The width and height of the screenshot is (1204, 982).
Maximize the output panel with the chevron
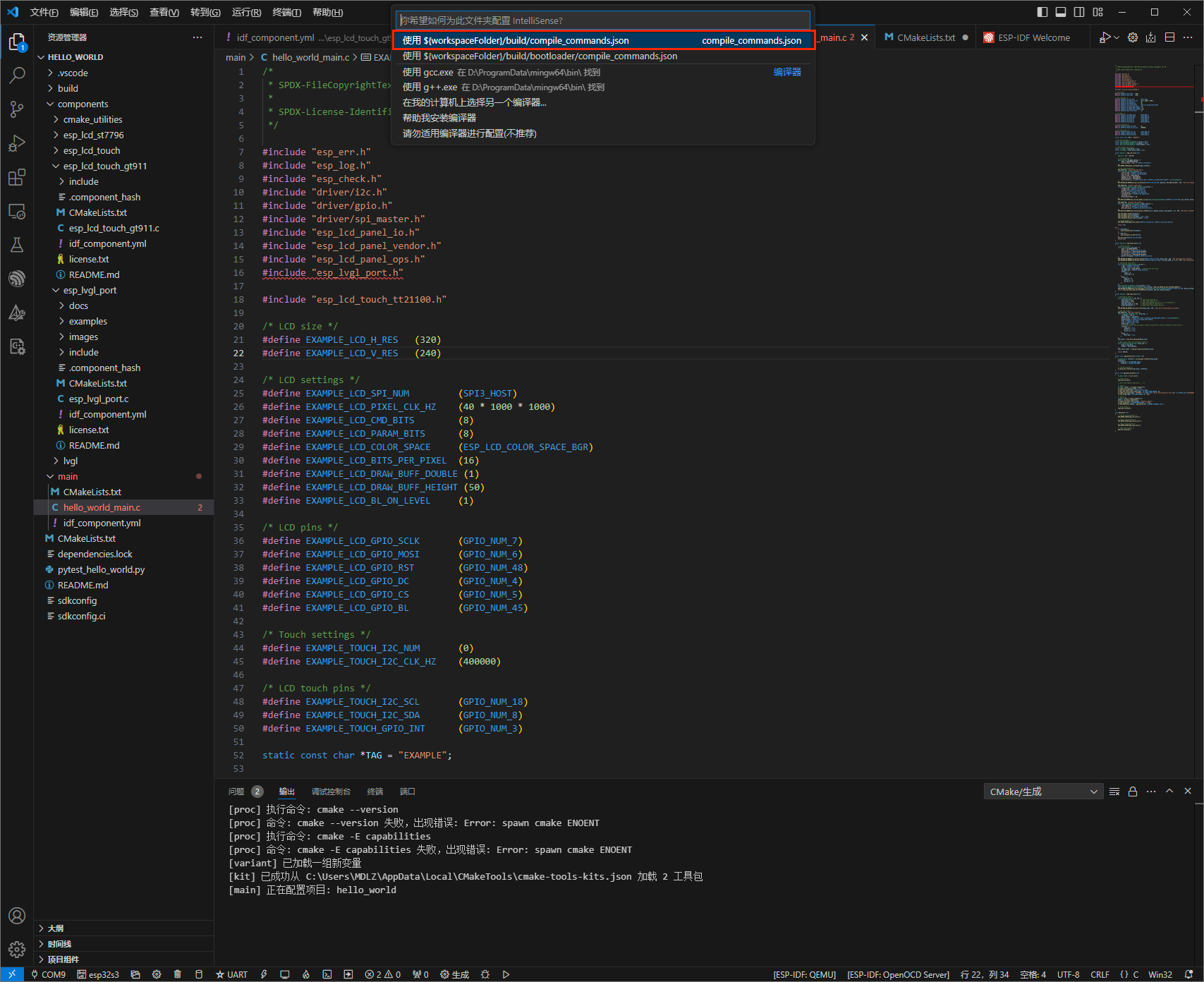(1169, 792)
